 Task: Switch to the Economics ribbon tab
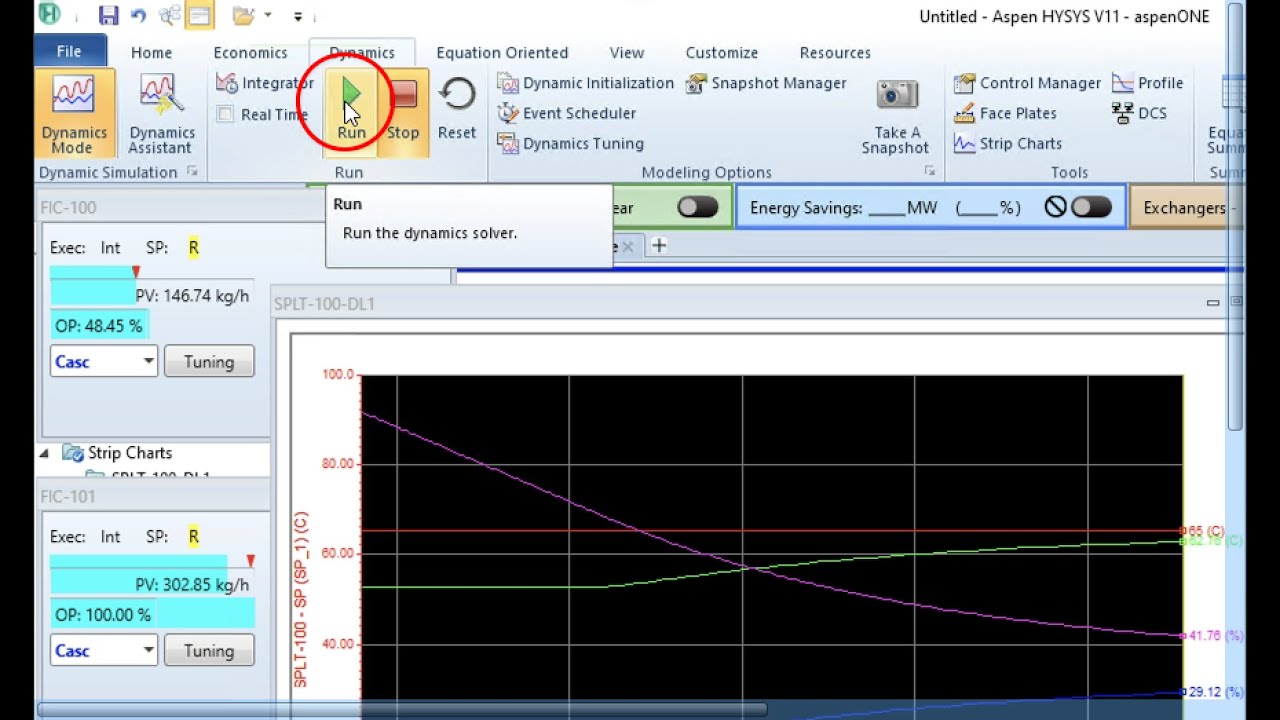(250, 53)
